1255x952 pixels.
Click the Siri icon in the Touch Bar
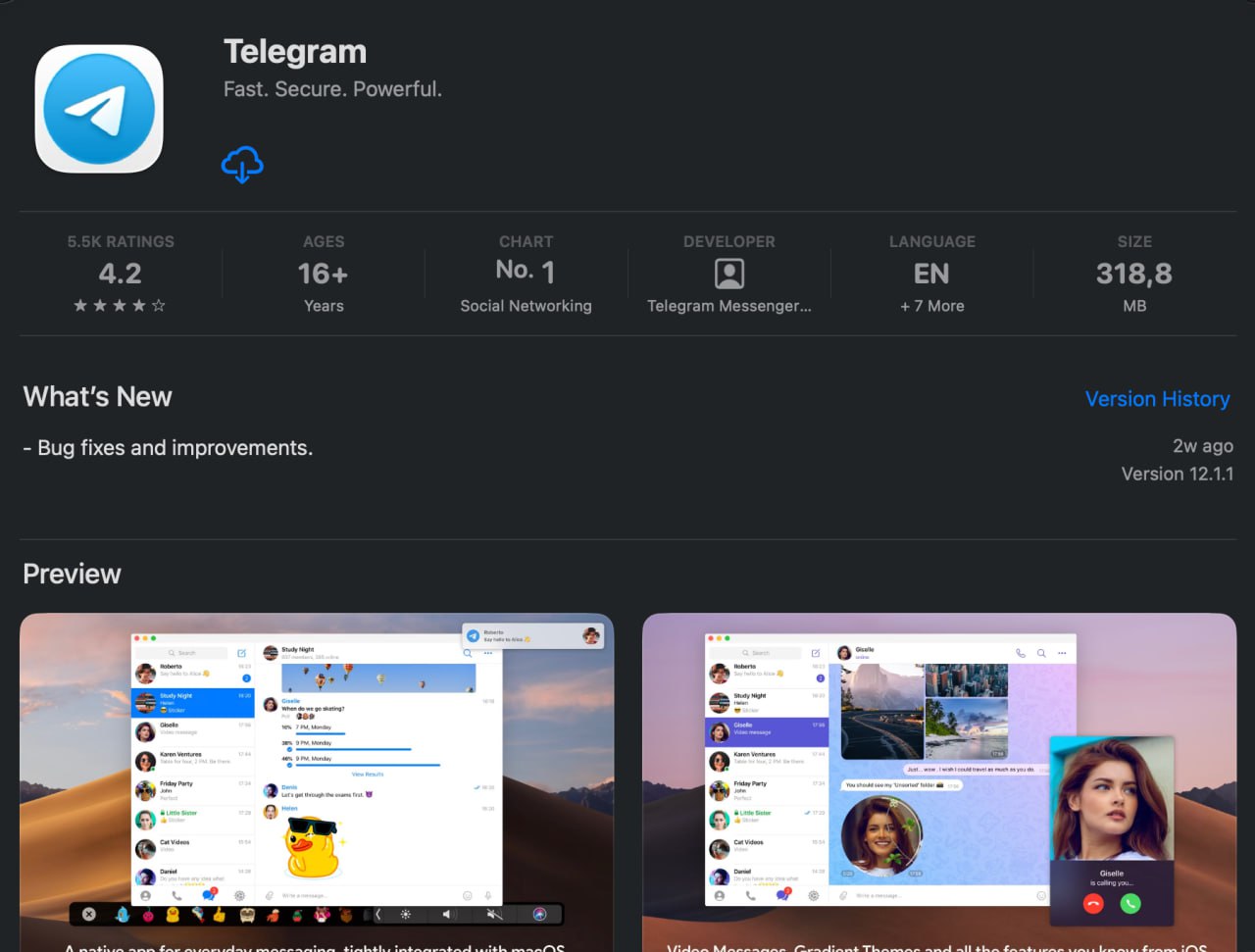coord(538,914)
